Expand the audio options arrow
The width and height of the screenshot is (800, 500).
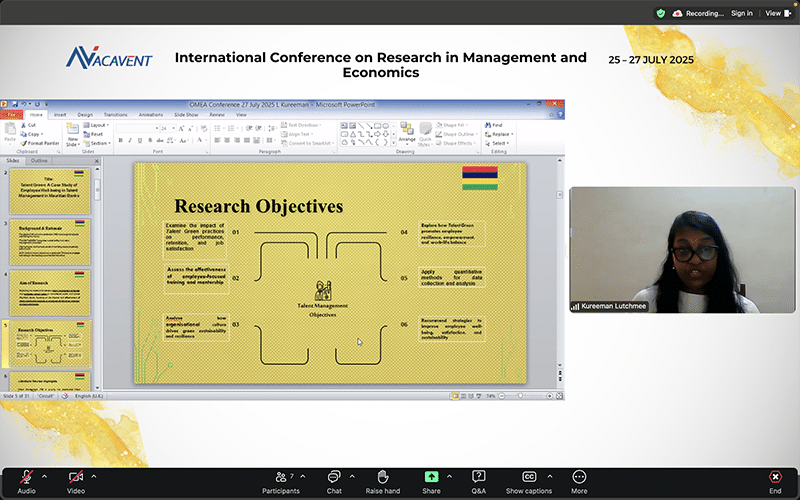45,476
